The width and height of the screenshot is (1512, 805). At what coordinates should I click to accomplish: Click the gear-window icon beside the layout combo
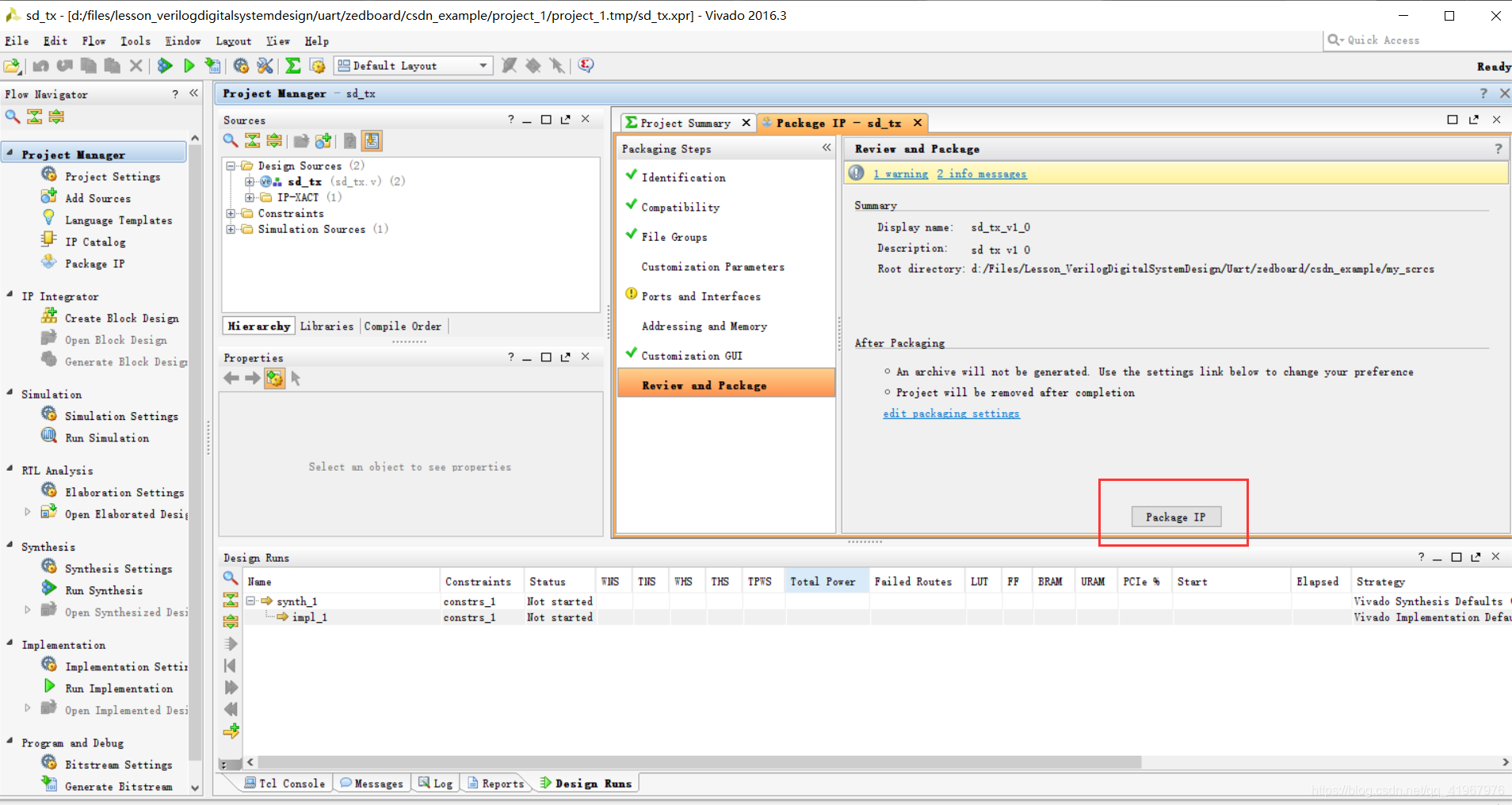318,66
